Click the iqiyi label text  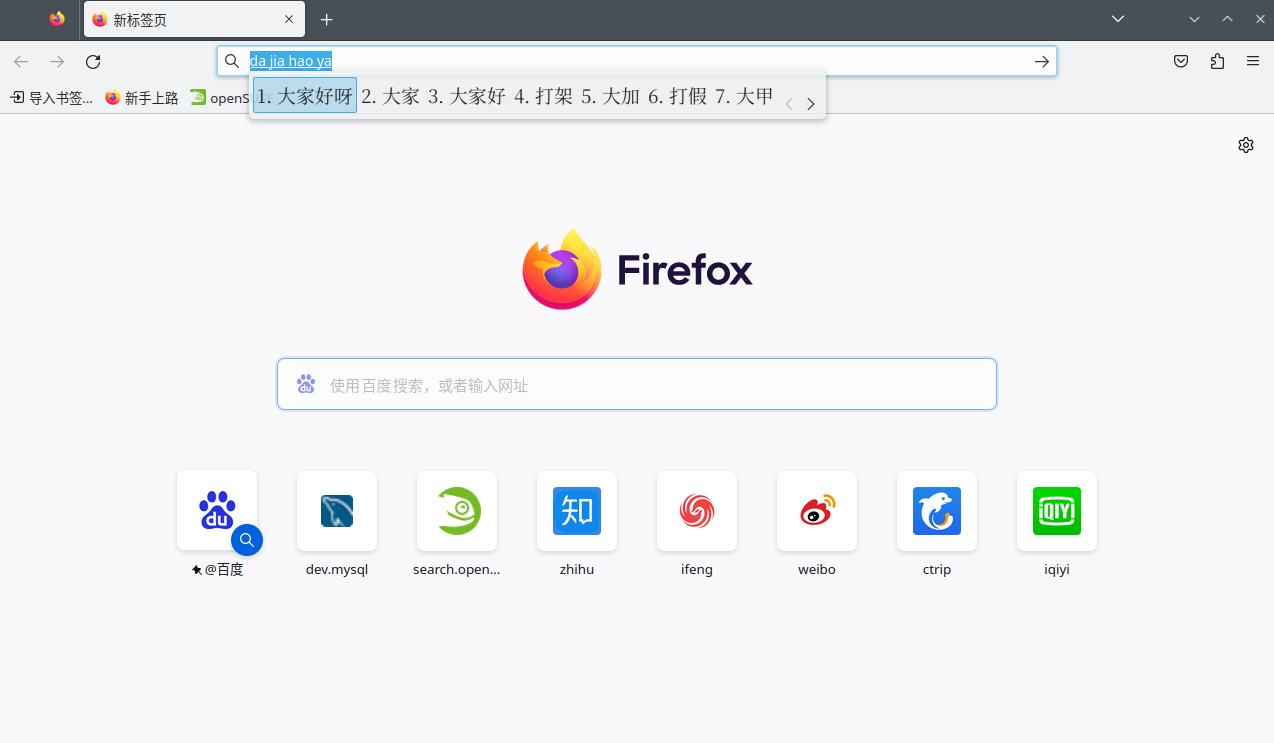pyautogui.click(x=1057, y=570)
